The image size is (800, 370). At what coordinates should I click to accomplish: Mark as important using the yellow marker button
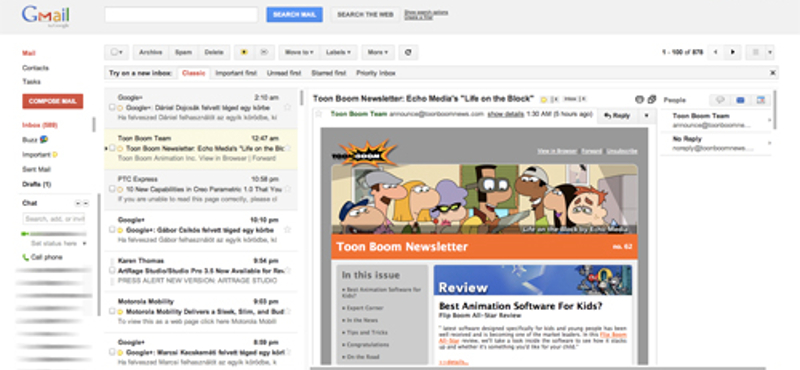[244, 52]
